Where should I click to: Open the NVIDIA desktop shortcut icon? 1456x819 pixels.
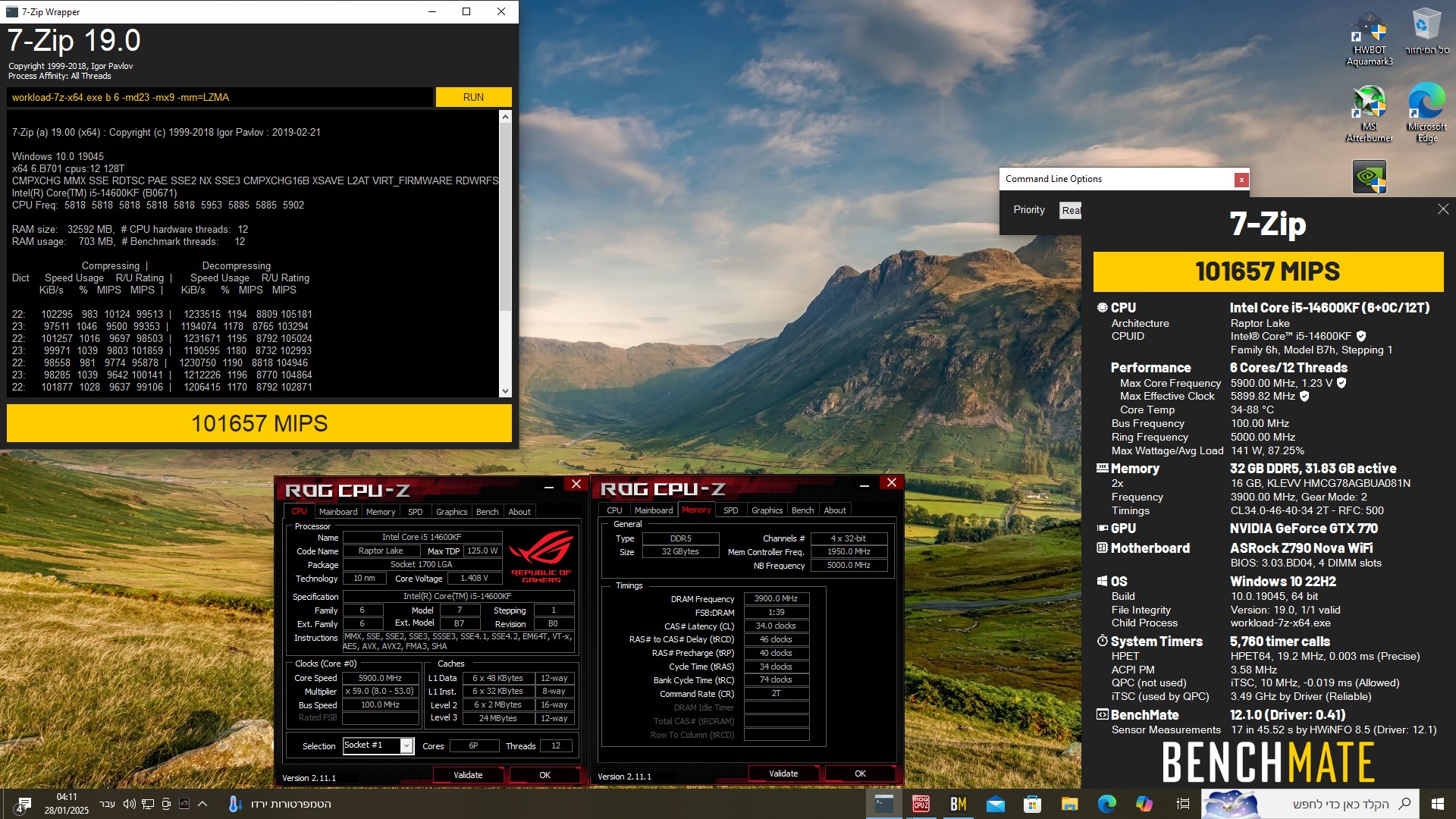[x=1370, y=177]
